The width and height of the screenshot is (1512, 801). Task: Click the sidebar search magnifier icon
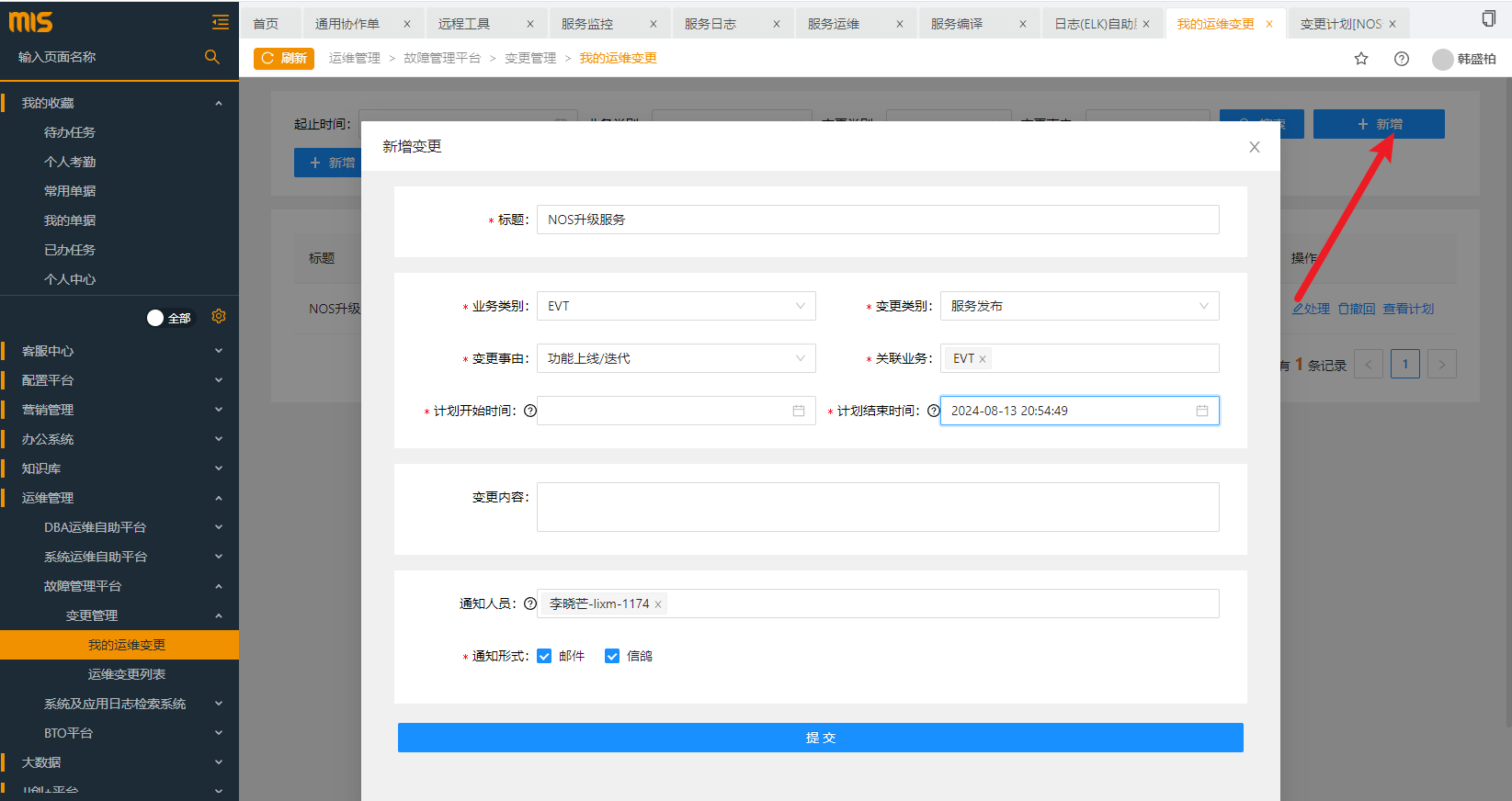212,57
